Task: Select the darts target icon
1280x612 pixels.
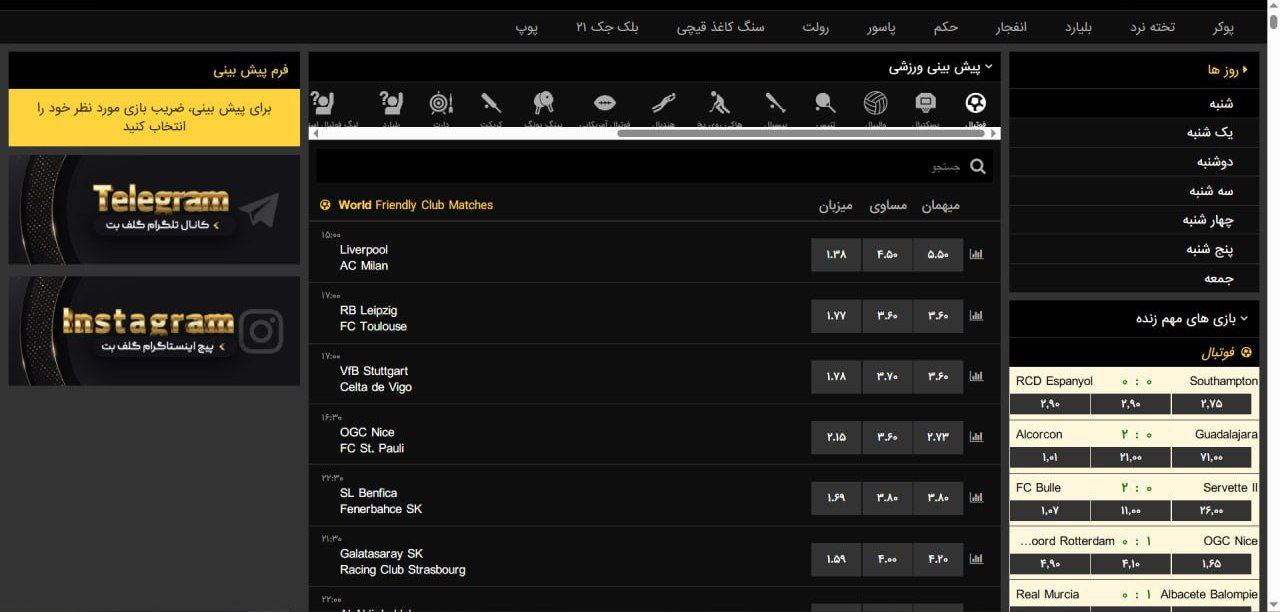Action: 441,103
